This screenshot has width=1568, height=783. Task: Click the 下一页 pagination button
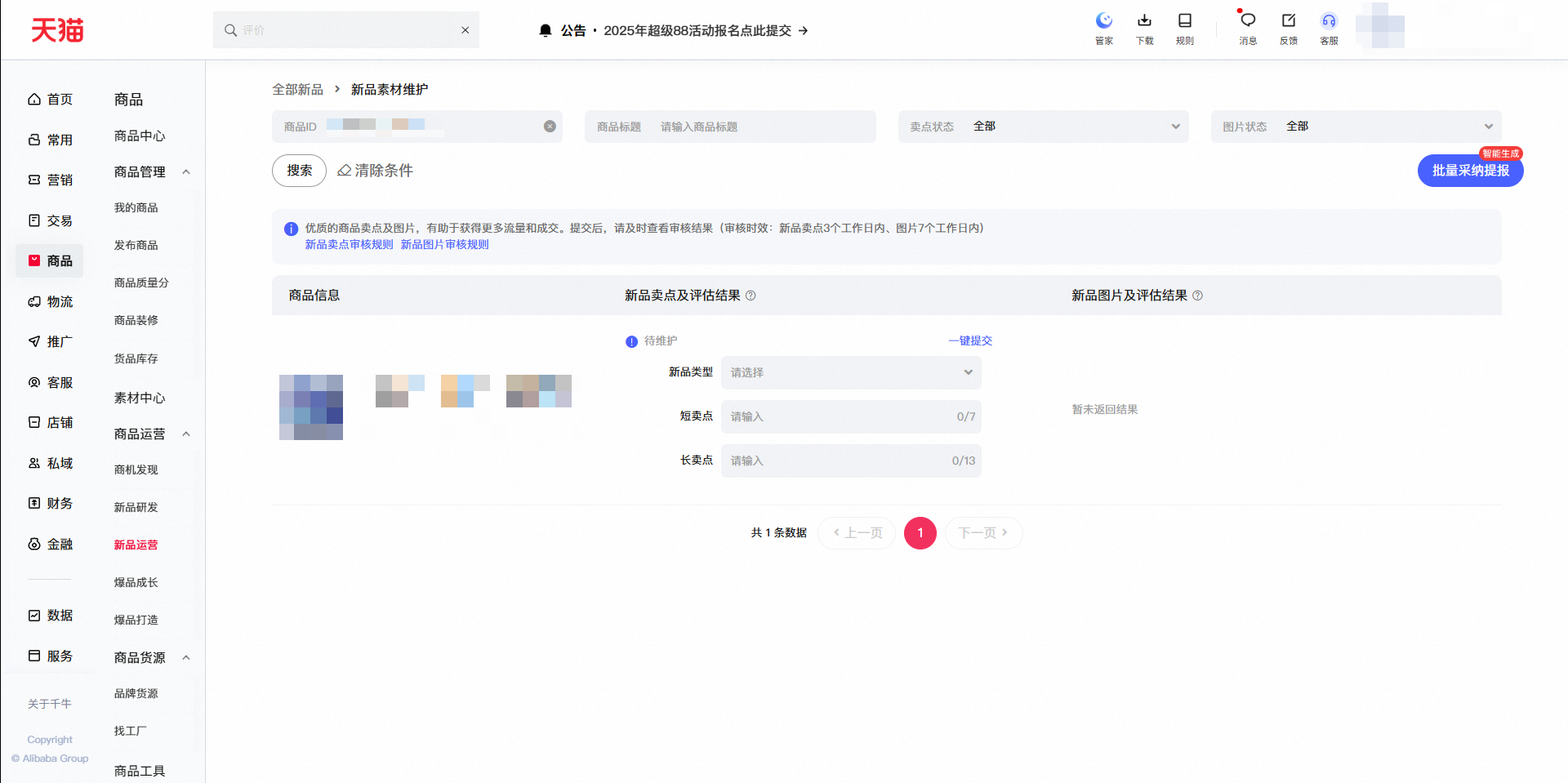983,533
